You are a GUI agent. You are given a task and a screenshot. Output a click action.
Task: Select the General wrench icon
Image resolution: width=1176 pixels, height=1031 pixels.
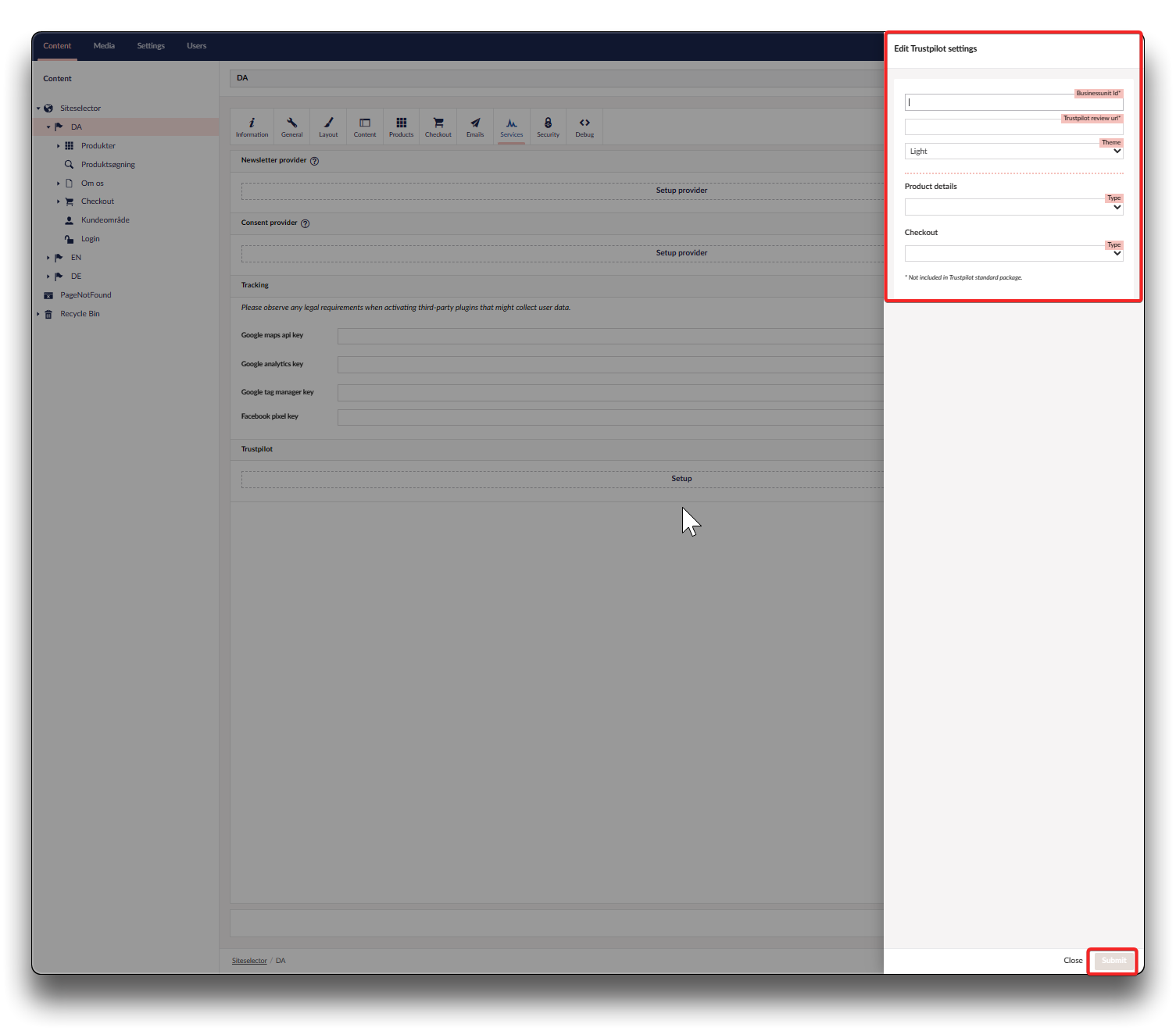pos(291,123)
